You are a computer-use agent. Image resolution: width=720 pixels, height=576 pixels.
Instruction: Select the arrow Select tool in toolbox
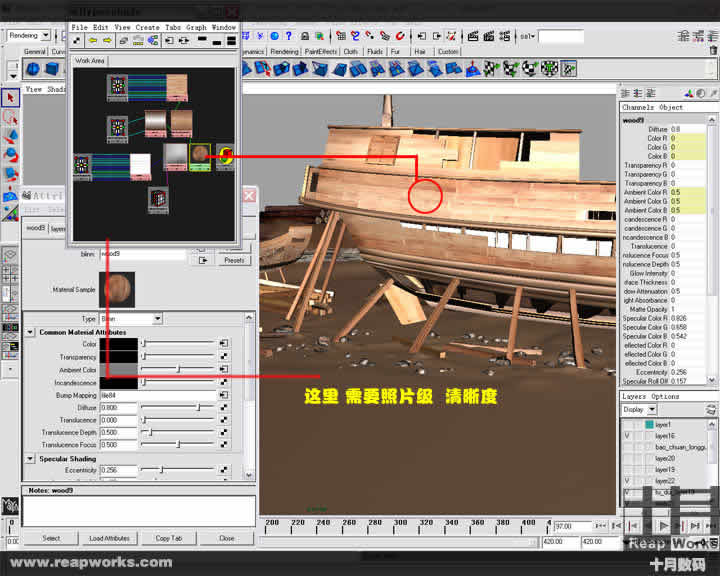(x=10, y=98)
